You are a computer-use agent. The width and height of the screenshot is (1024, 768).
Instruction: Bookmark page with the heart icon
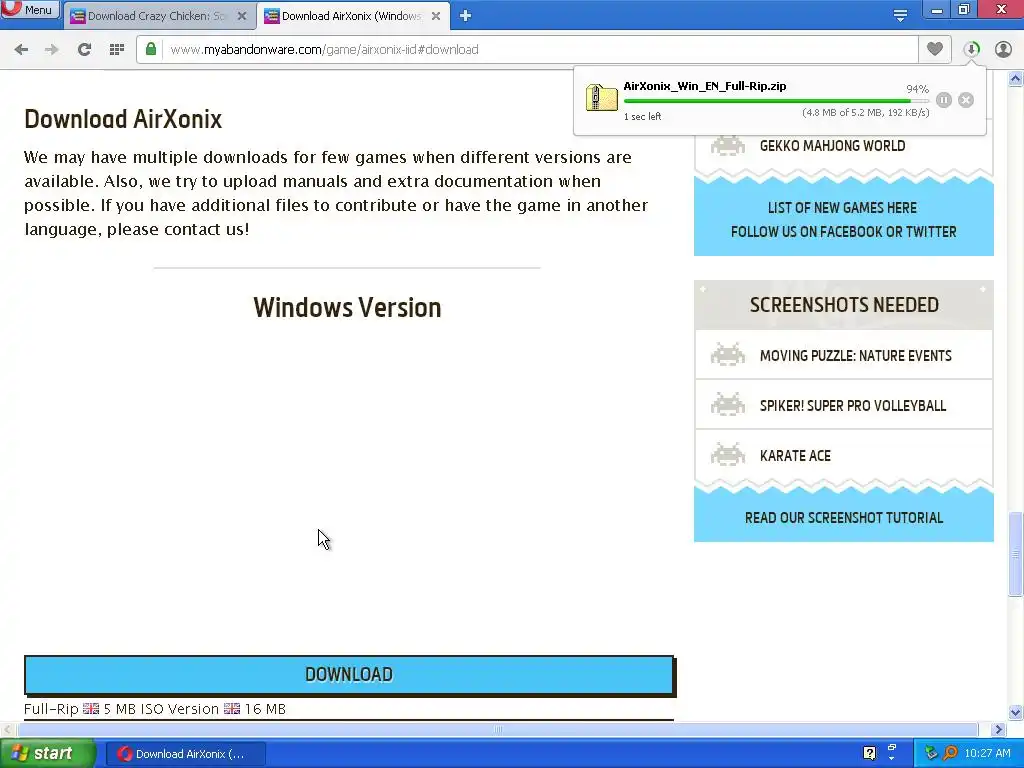click(x=935, y=49)
